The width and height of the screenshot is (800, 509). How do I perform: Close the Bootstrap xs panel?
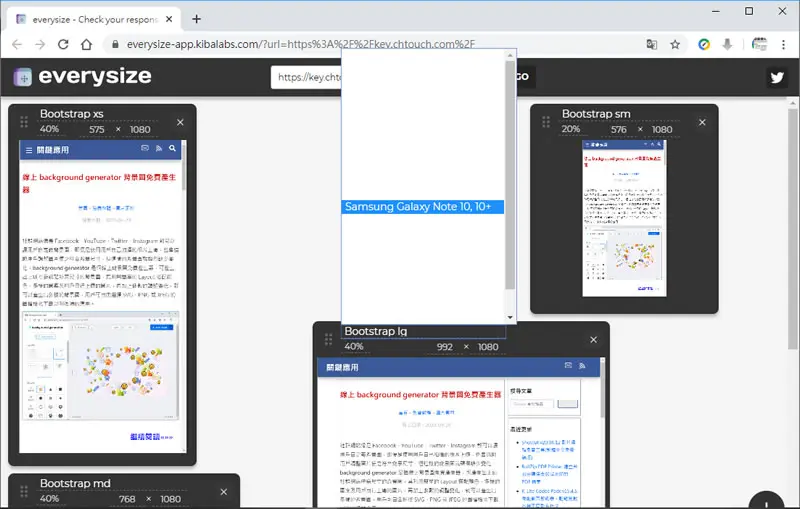pos(180,122)
